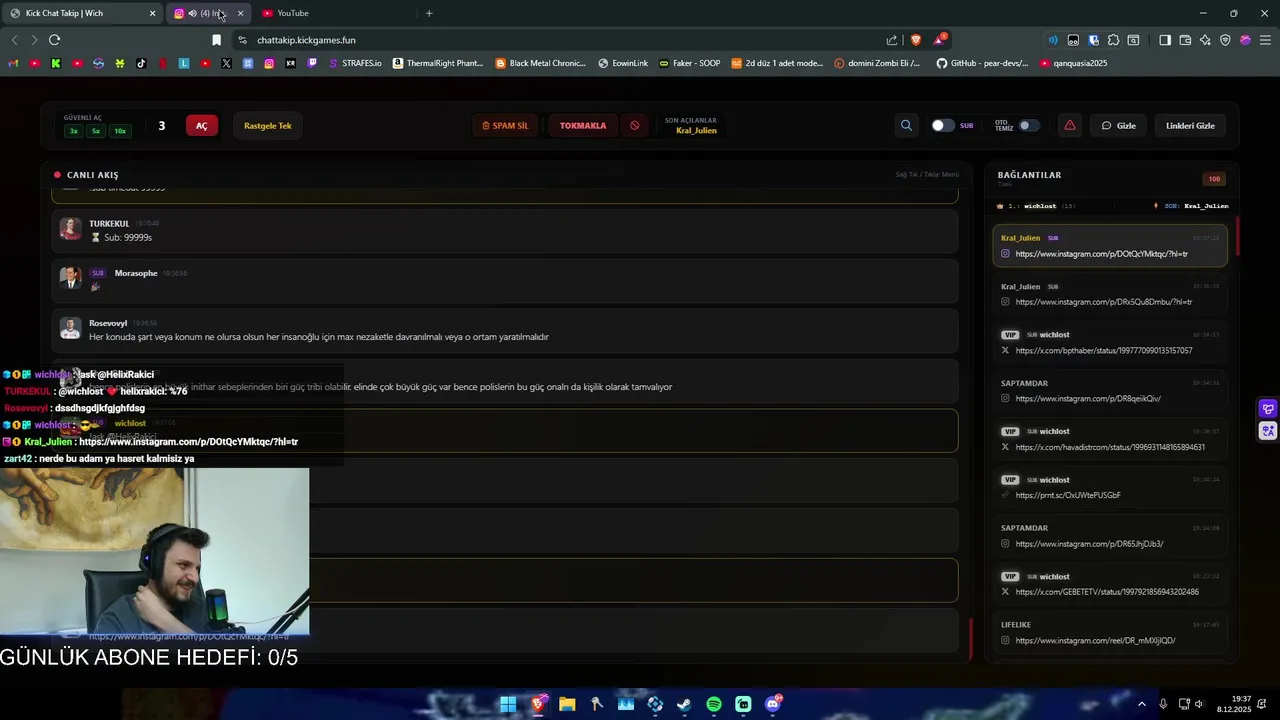Screen dimensions: 1280x720
Task: Mute the Instagram tab audio icon
Action: coord(192,13)
